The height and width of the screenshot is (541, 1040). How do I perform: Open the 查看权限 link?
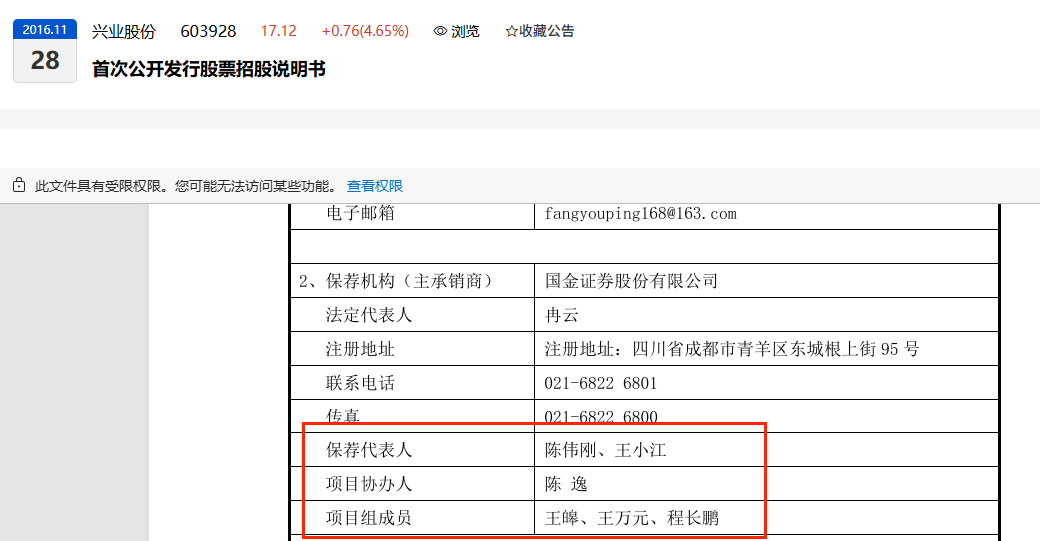[375, 186]
